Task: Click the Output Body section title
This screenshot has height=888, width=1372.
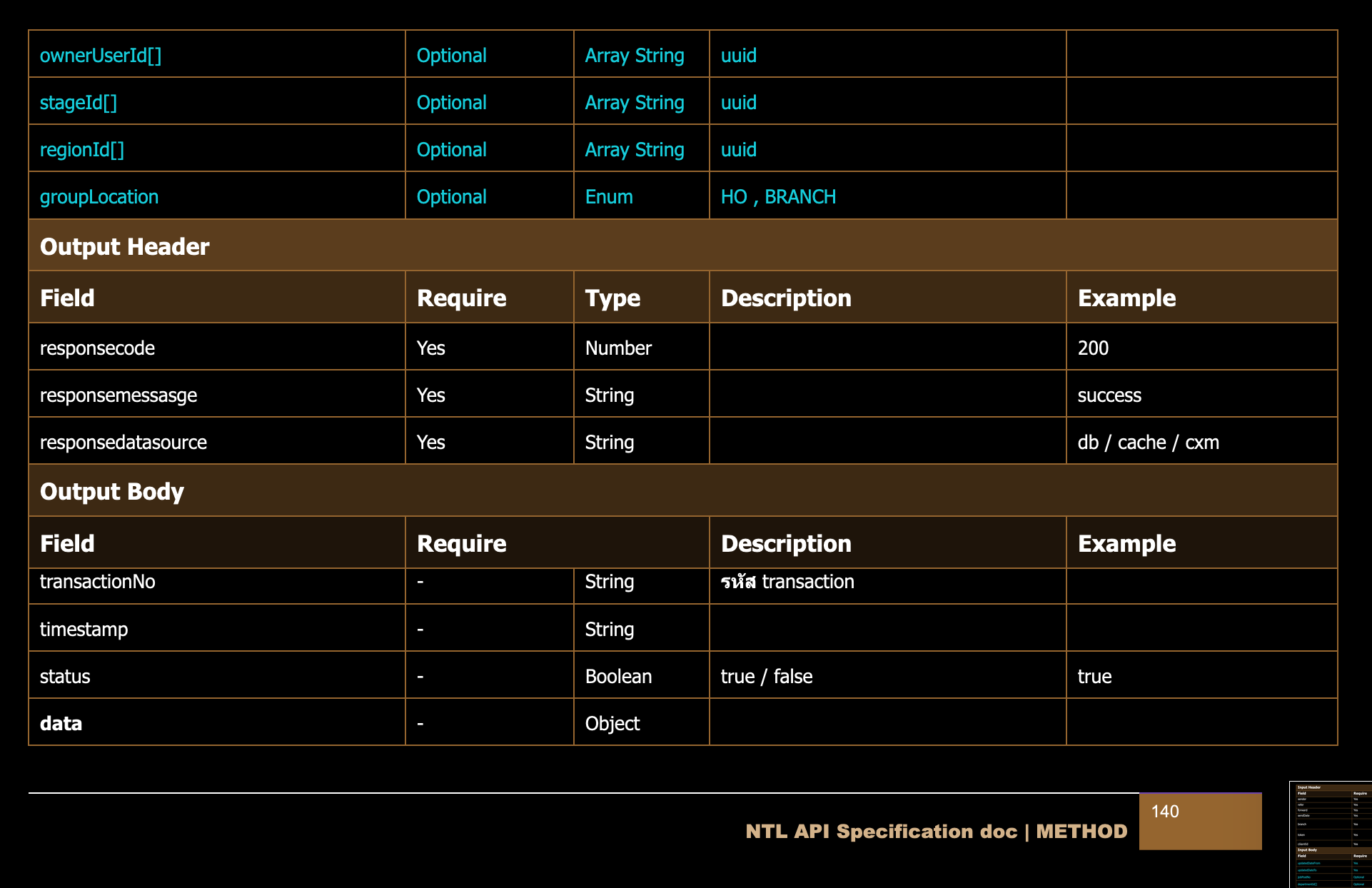Action: point(112,491)
